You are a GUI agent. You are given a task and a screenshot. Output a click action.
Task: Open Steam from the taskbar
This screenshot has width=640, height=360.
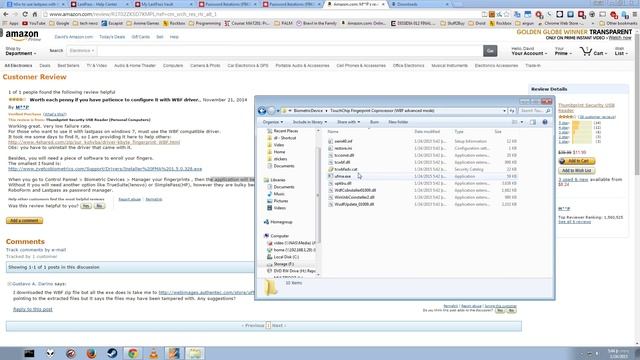click(112, 353)
